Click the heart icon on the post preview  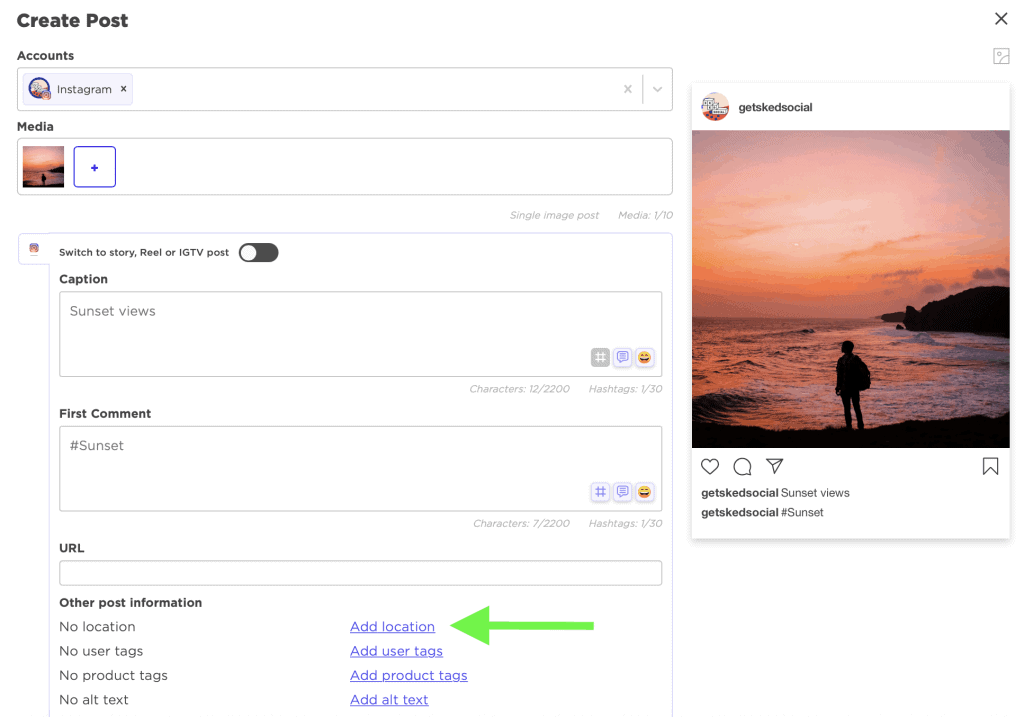click(x=710, y=466)
